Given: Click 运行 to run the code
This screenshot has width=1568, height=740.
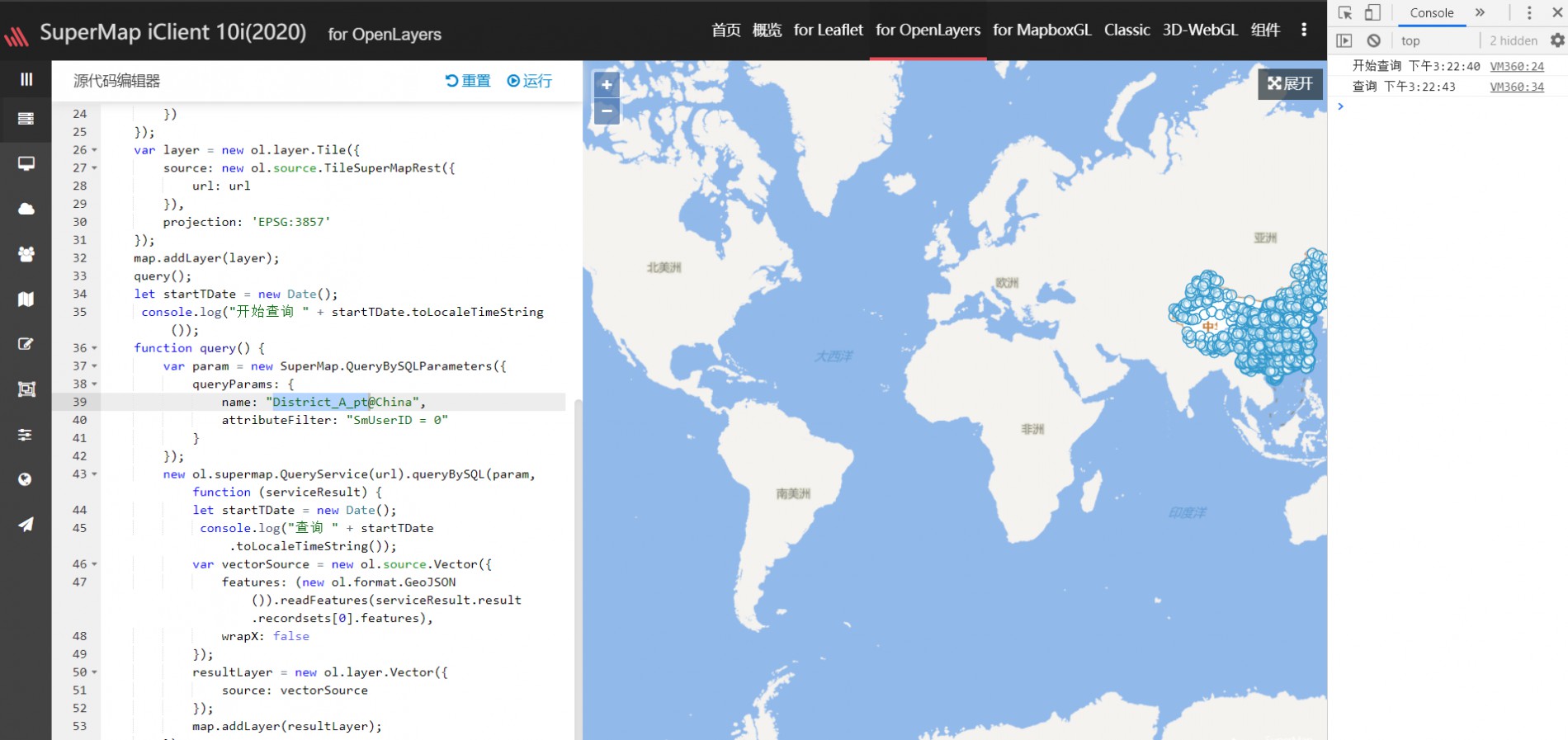Looking at the screenshot, I should (x=530, y=81).
